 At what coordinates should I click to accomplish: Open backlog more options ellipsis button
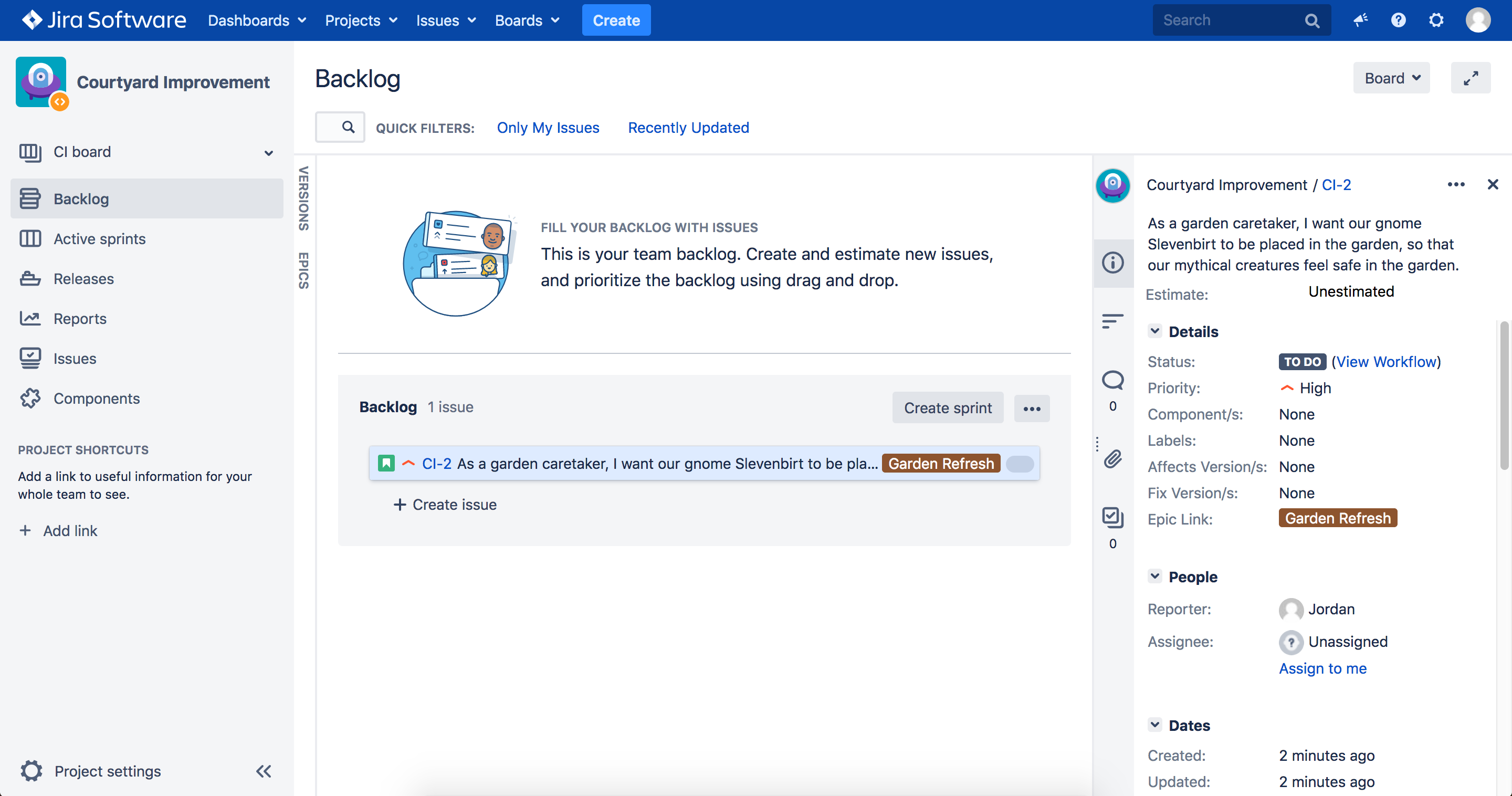tap(1032, 408)
